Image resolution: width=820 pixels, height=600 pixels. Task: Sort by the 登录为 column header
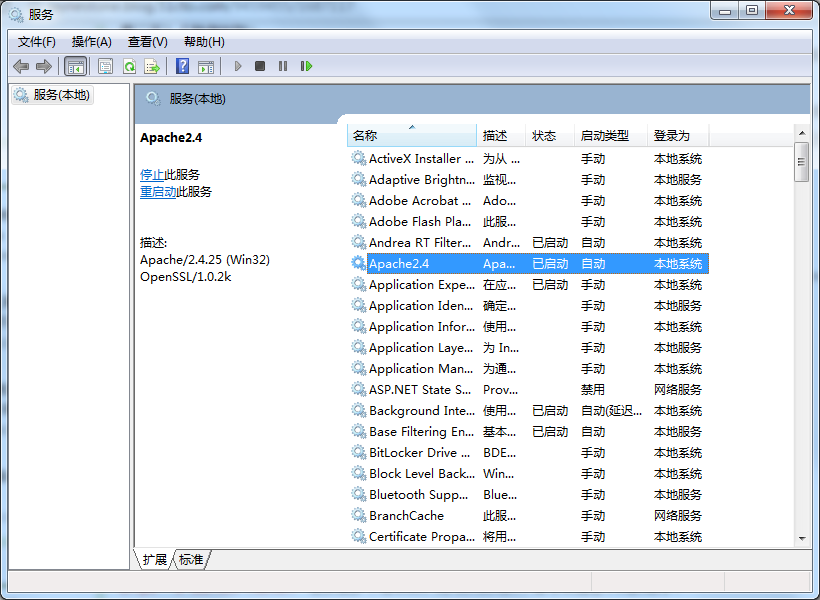(678, 135)
